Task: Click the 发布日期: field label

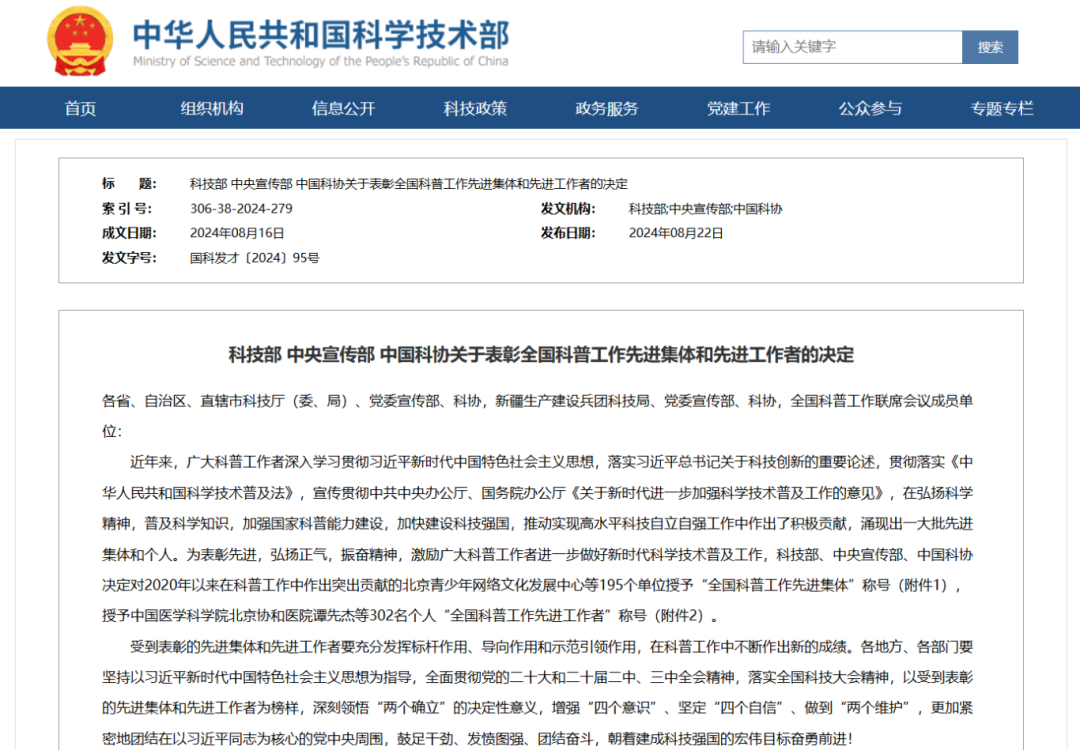Action: tap(568, 233)
